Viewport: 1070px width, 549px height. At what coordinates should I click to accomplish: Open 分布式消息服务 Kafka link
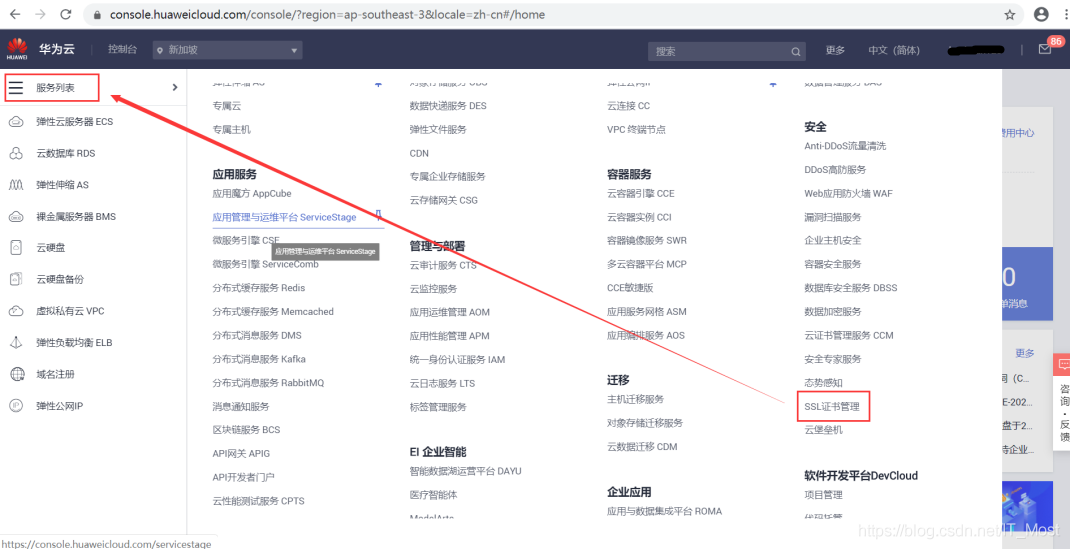tap(259, 359)
